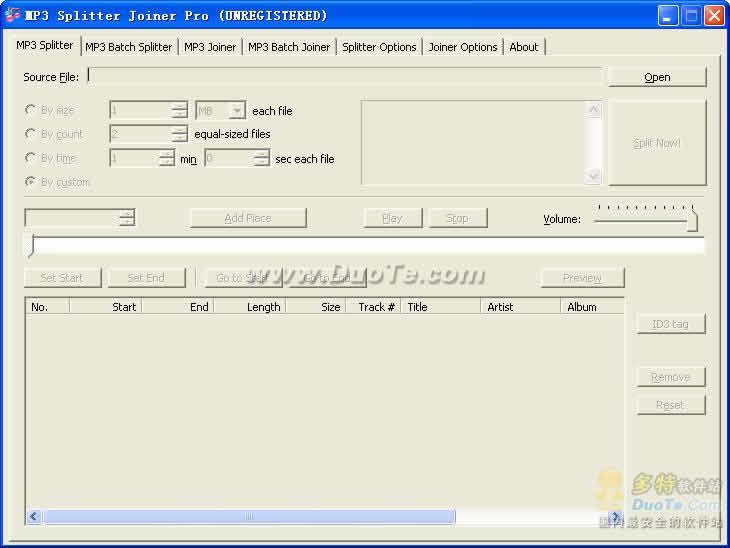This screenshot has height=548, width=730.
Task: Click the Stop button
Action: [457, 218]
